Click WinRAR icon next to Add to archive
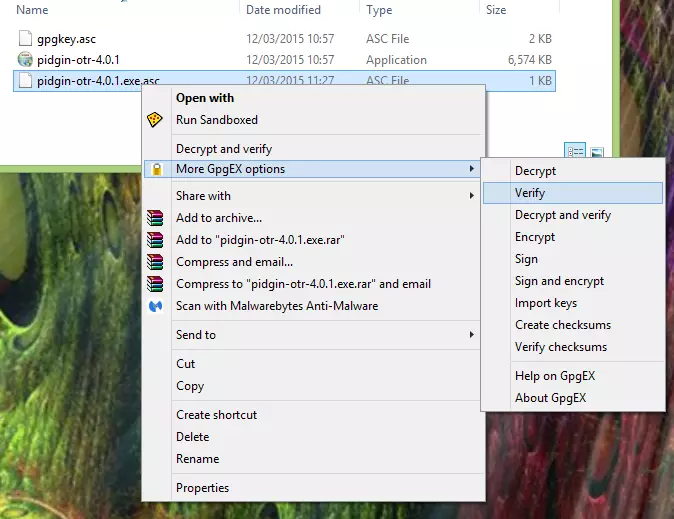Screen dimensions: 674x519 tap(154, 218)
